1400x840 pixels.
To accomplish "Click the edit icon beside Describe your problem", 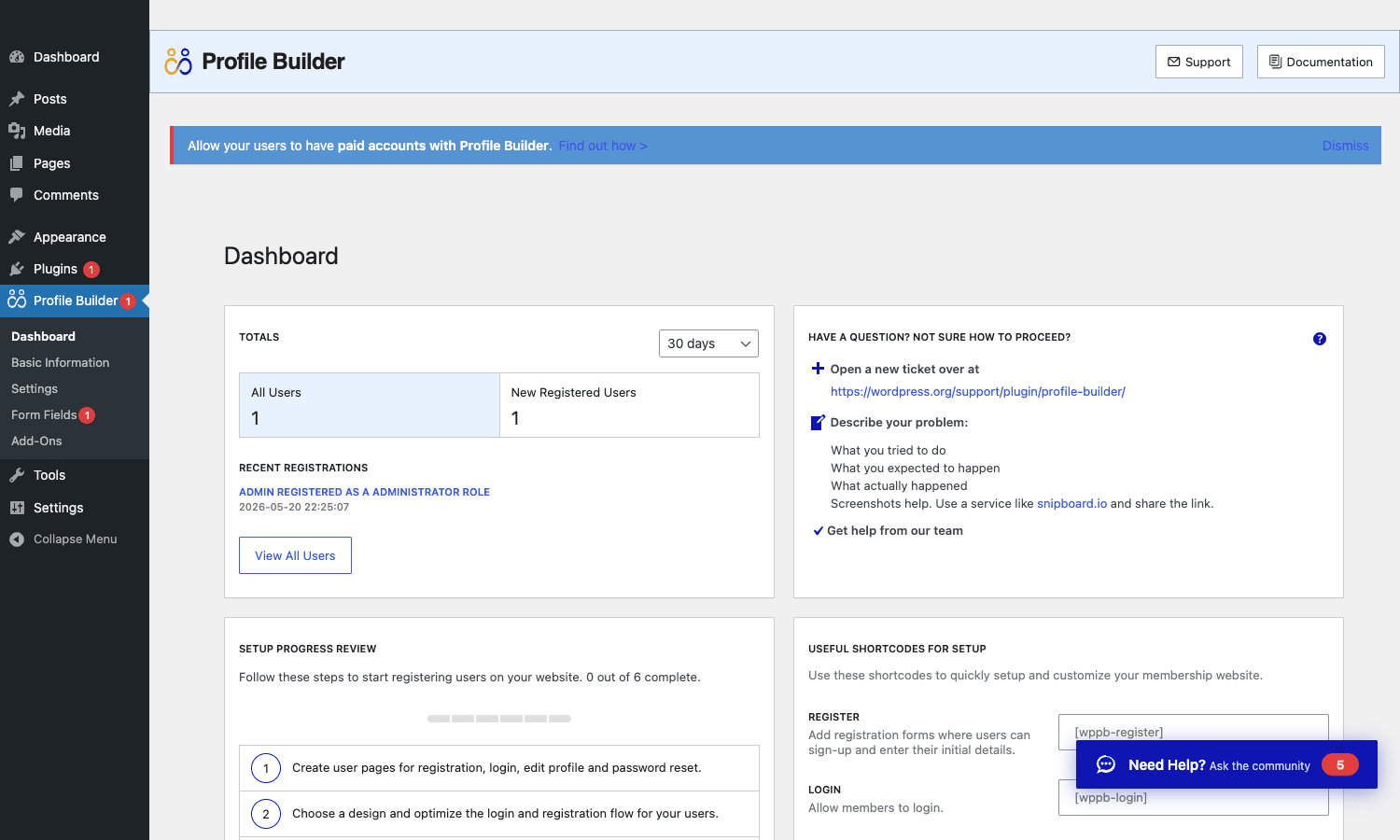I will 818,423.
